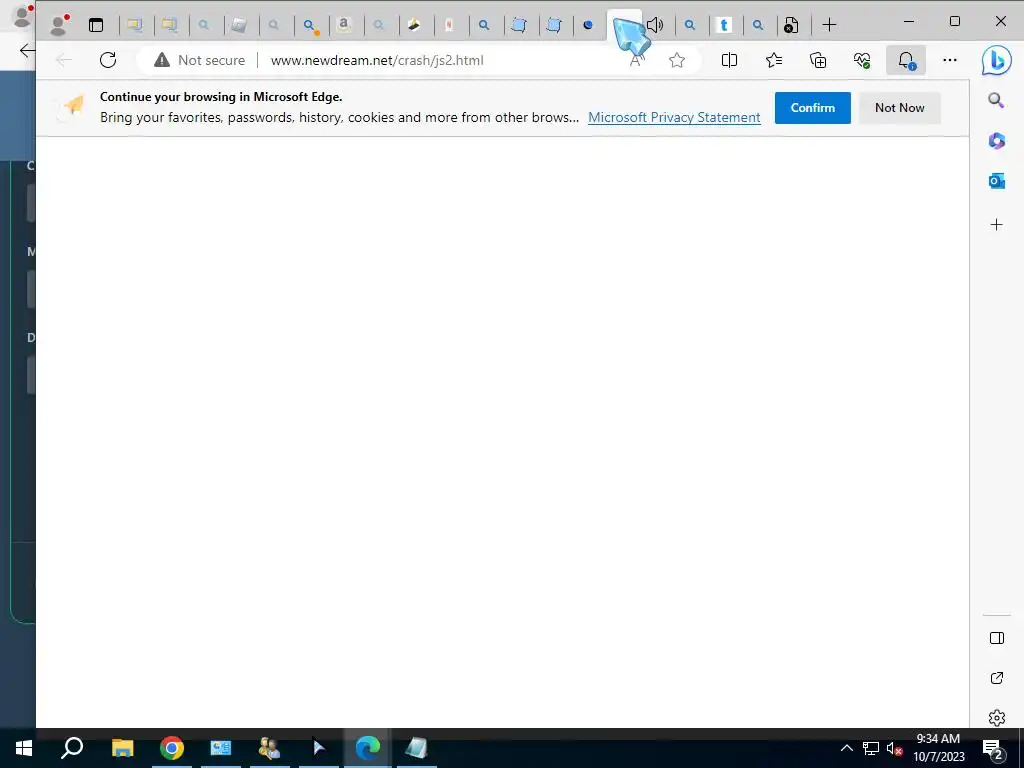
Task: Show hidden system tray icons
Action: coord(846,748)
